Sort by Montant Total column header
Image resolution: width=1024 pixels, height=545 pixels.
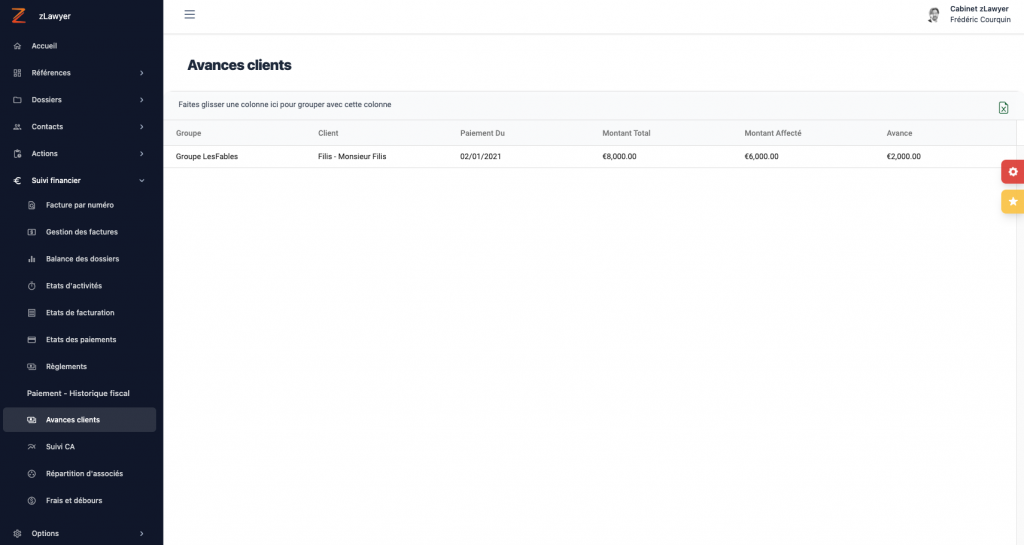coord(626,133)
